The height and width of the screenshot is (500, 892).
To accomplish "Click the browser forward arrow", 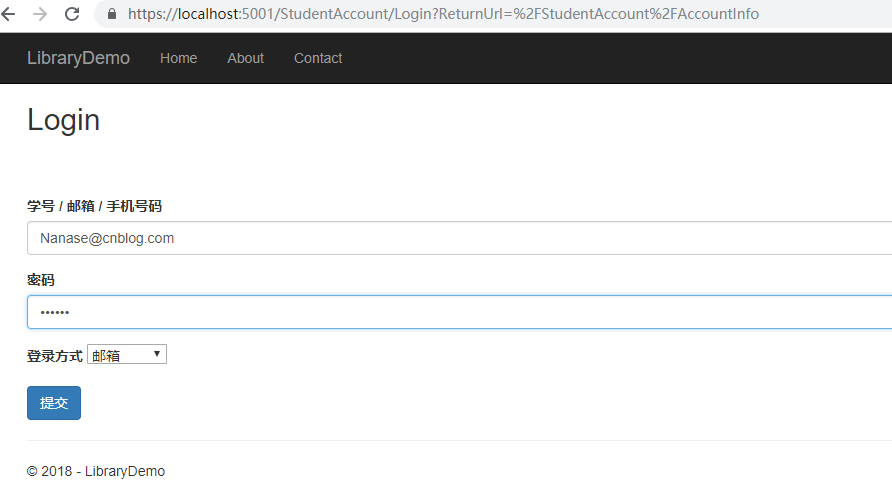I will click(40, 14).
